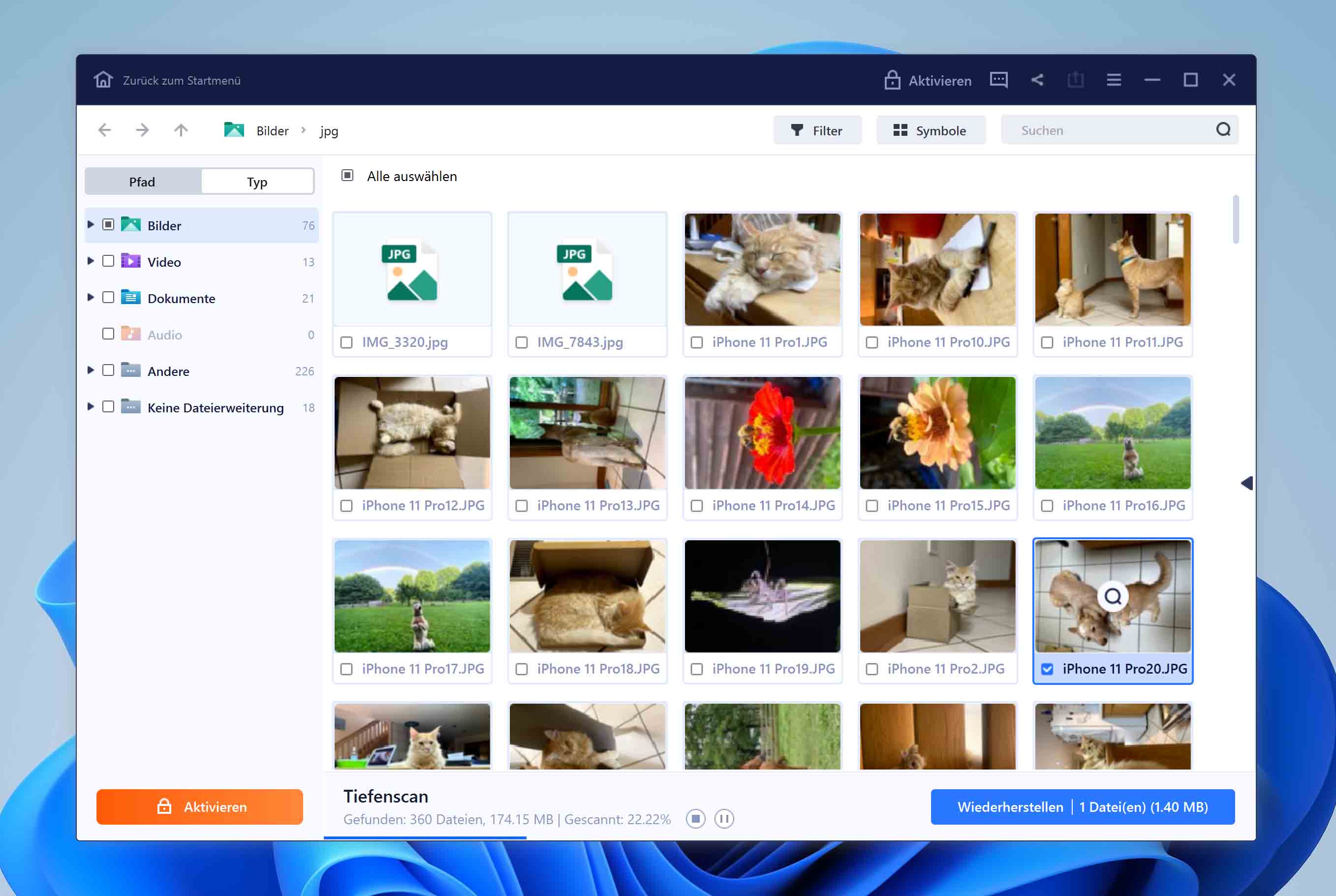
Task: Expand the Andere tree node
Action: [90, 371]
